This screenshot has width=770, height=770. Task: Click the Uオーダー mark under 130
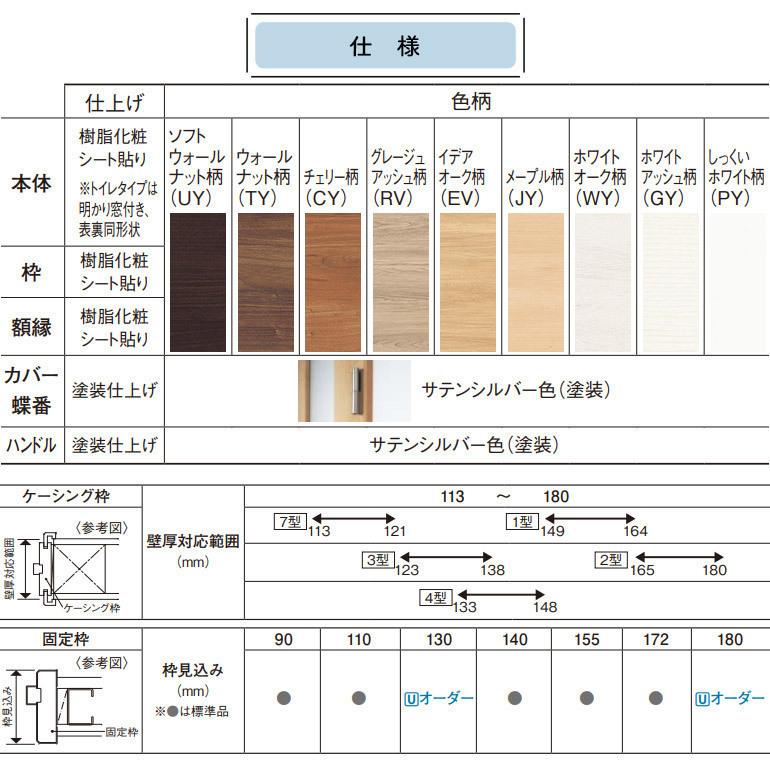[x=439, y=698]
